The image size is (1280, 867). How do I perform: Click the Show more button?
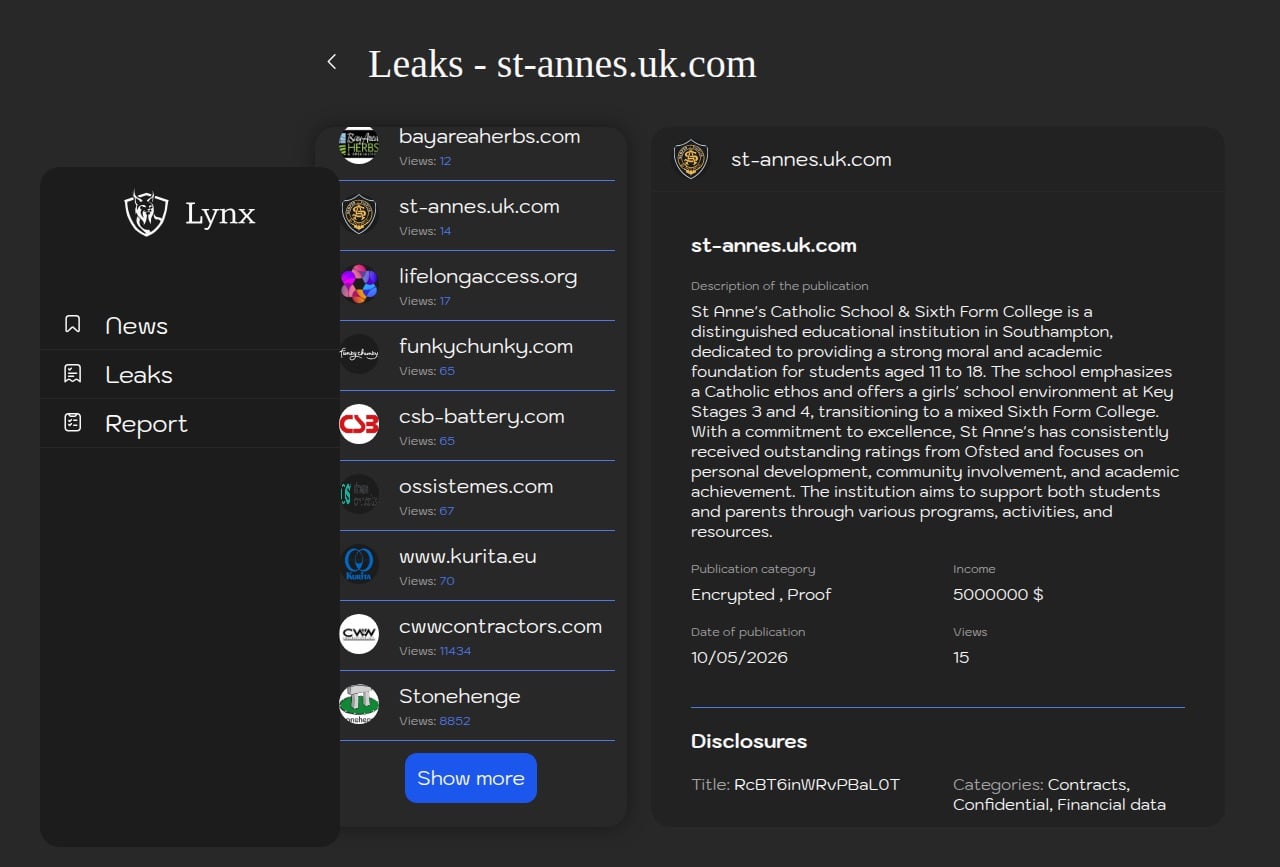click(471, 778)
